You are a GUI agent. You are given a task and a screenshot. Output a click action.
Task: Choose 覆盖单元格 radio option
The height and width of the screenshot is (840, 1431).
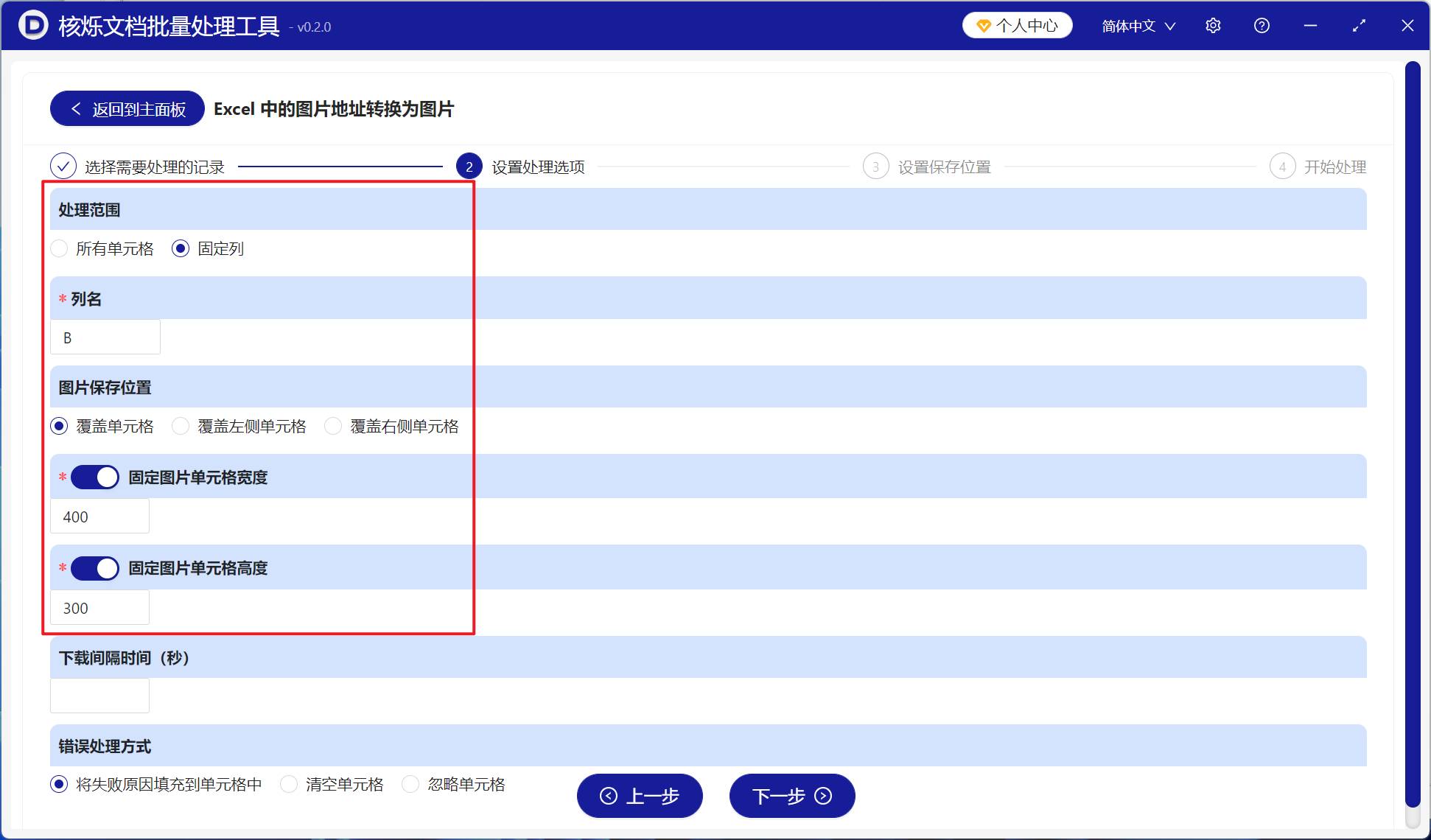(x=102, y=427)
